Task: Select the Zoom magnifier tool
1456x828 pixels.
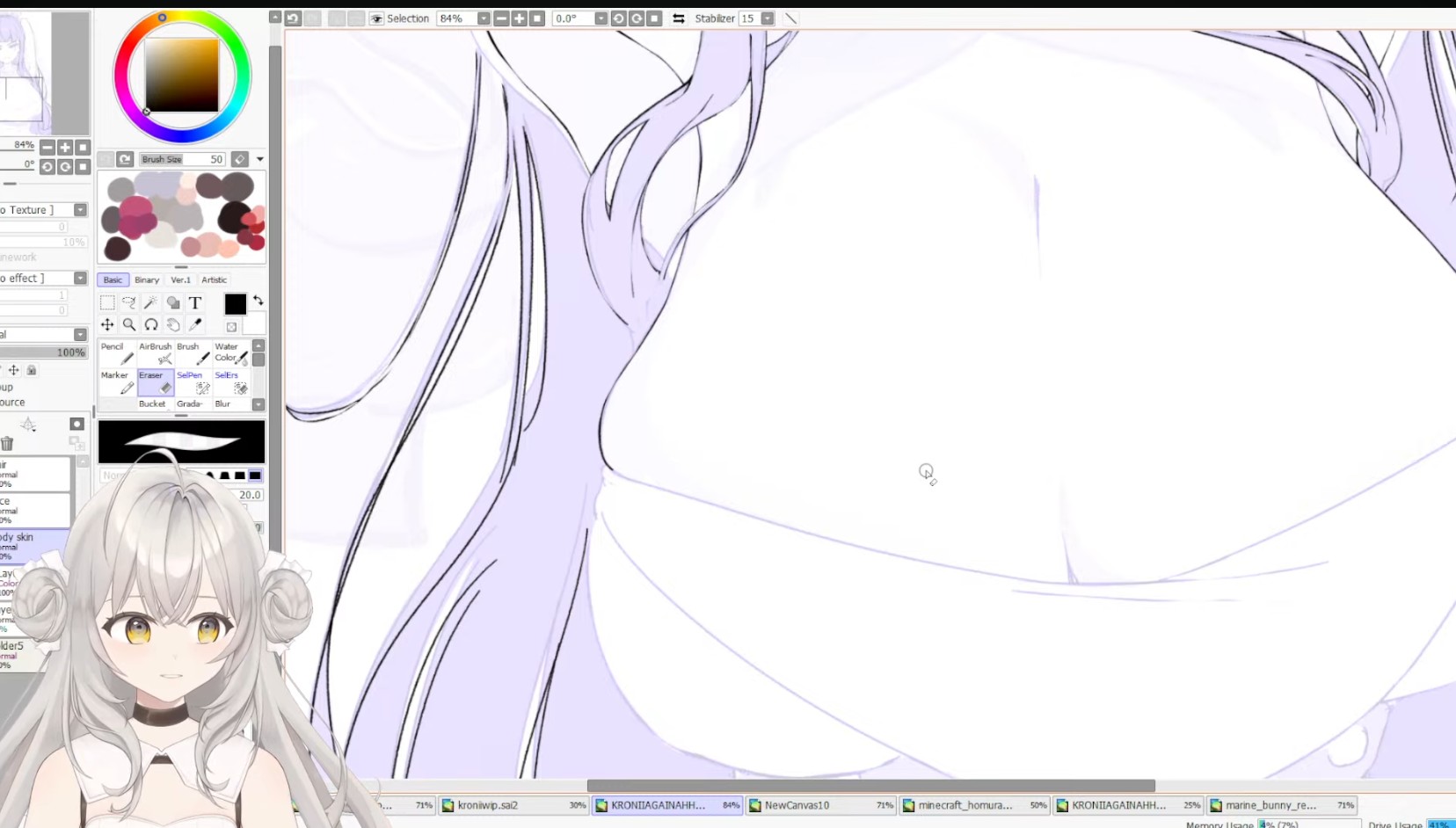Action: pyautogui.click(x=129, y=324)
